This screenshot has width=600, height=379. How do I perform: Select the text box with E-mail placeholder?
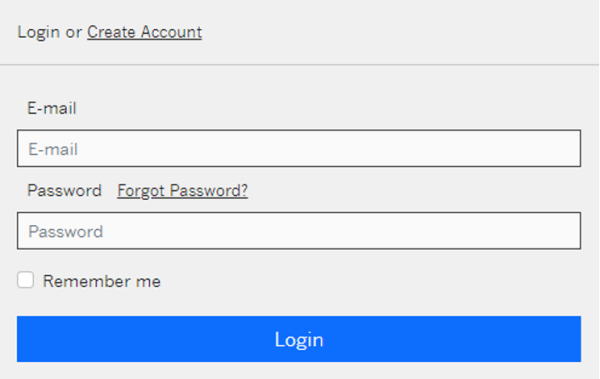pyautogui.click(x=299, y=149)
